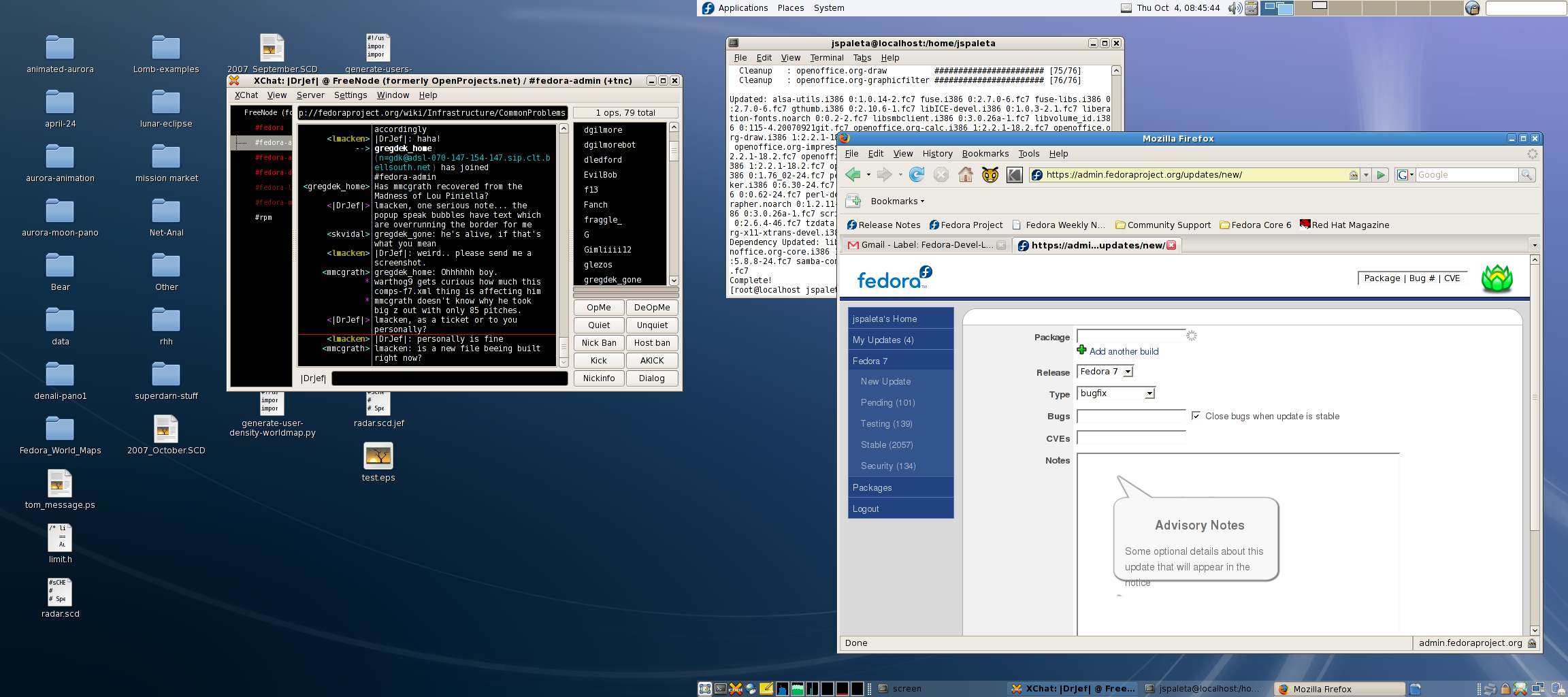Click the dark back-bracket toolbar icon in Firefox
Screen dimensions: 1568x697
pyautogui.click(x=1015, y=175)
